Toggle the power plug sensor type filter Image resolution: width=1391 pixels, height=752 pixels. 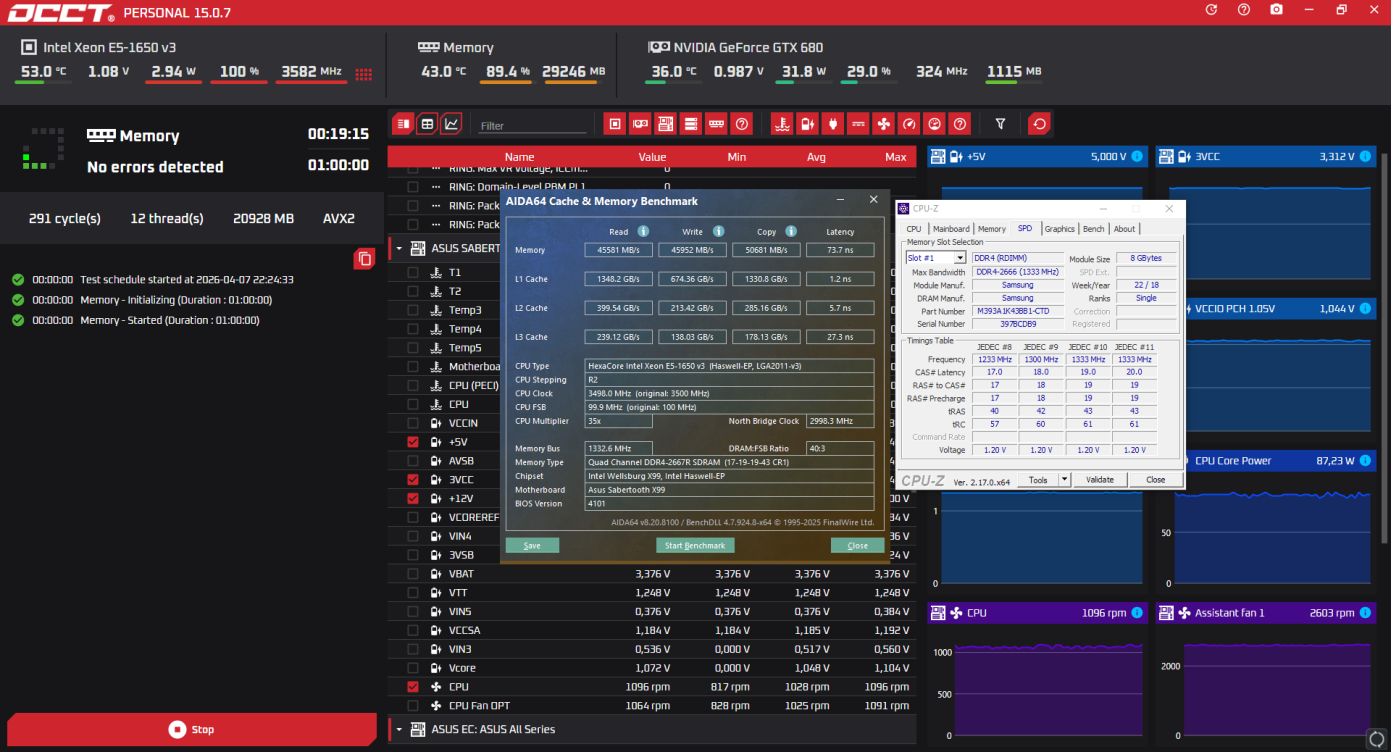pos(833,124)
